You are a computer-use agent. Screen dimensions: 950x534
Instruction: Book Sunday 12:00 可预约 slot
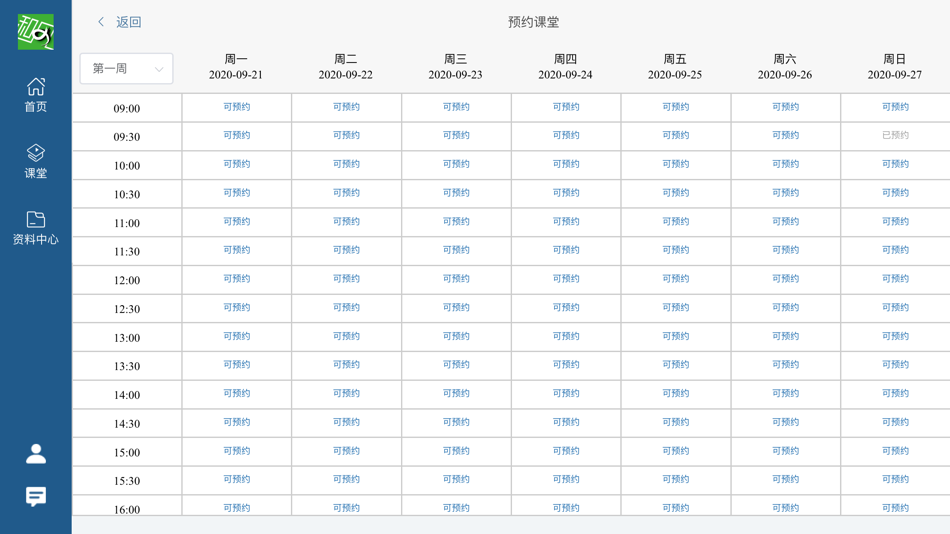point(895,279)
